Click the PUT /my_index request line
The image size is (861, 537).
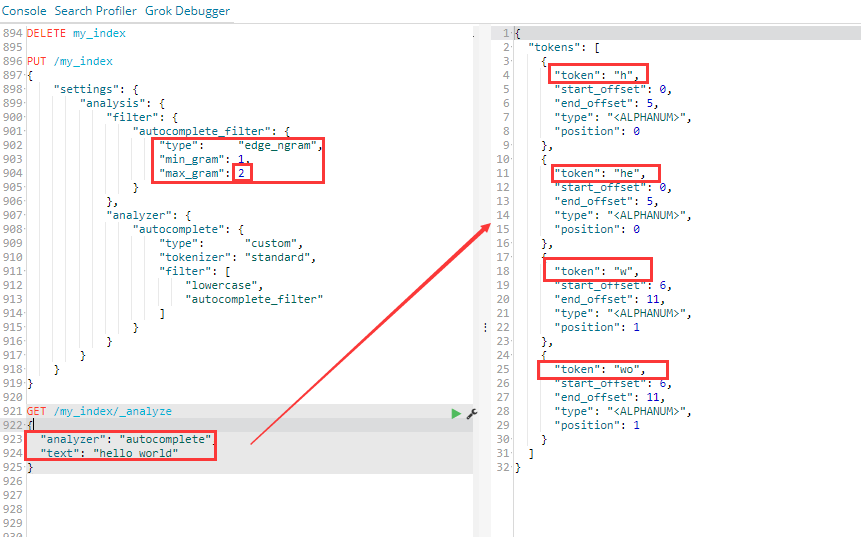point(70,61)
